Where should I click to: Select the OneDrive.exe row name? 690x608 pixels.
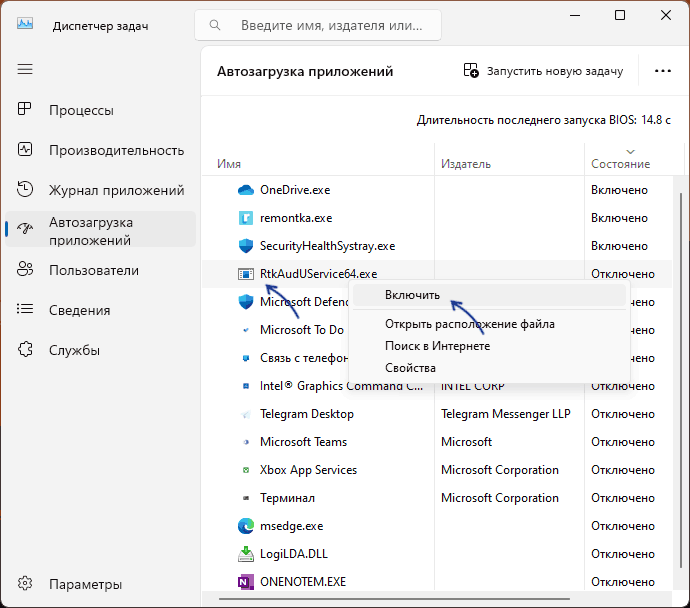pyautogui.click(x=295, y=190)
